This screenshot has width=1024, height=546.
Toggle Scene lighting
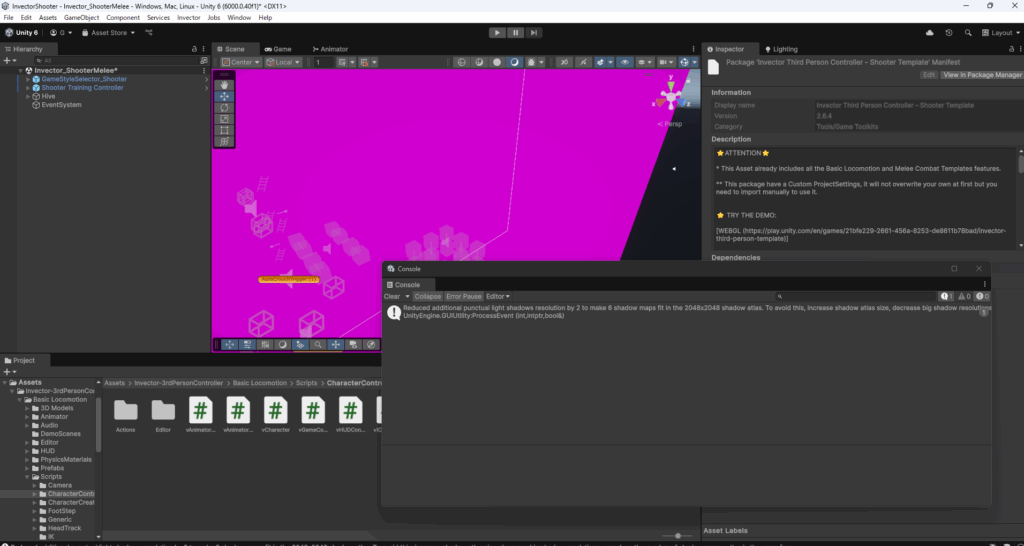point(583,62)
